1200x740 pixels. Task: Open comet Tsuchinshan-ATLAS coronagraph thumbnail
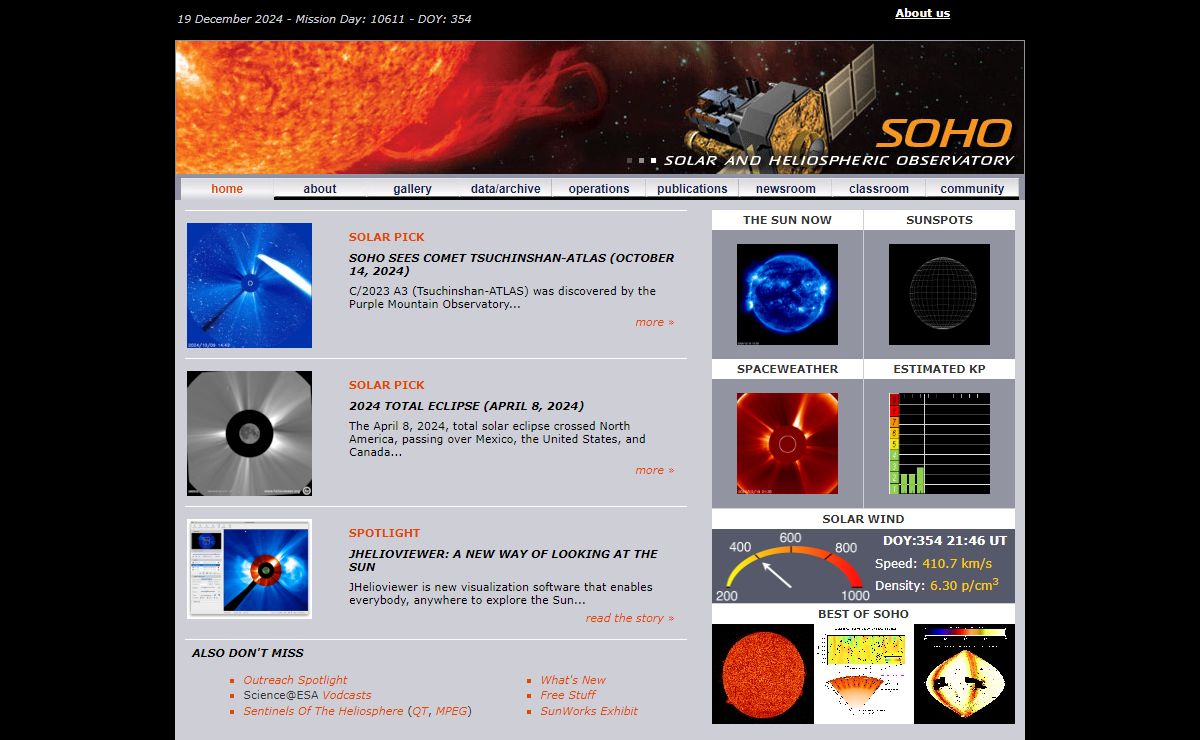249,285
